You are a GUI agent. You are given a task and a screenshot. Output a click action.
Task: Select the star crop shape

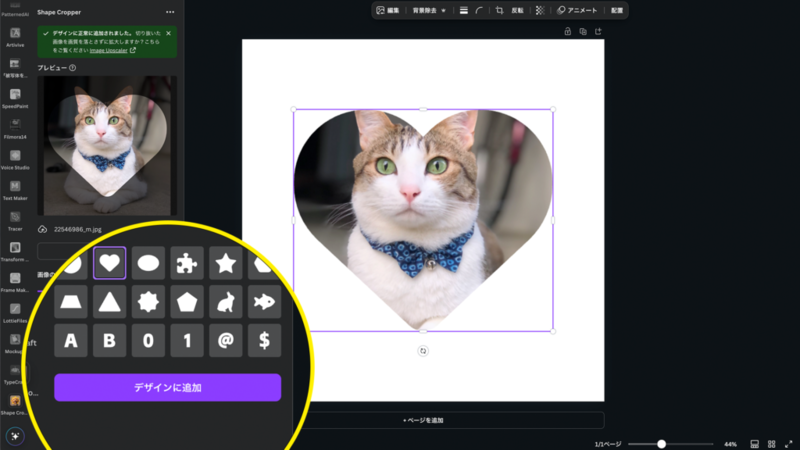pos(226,263)
